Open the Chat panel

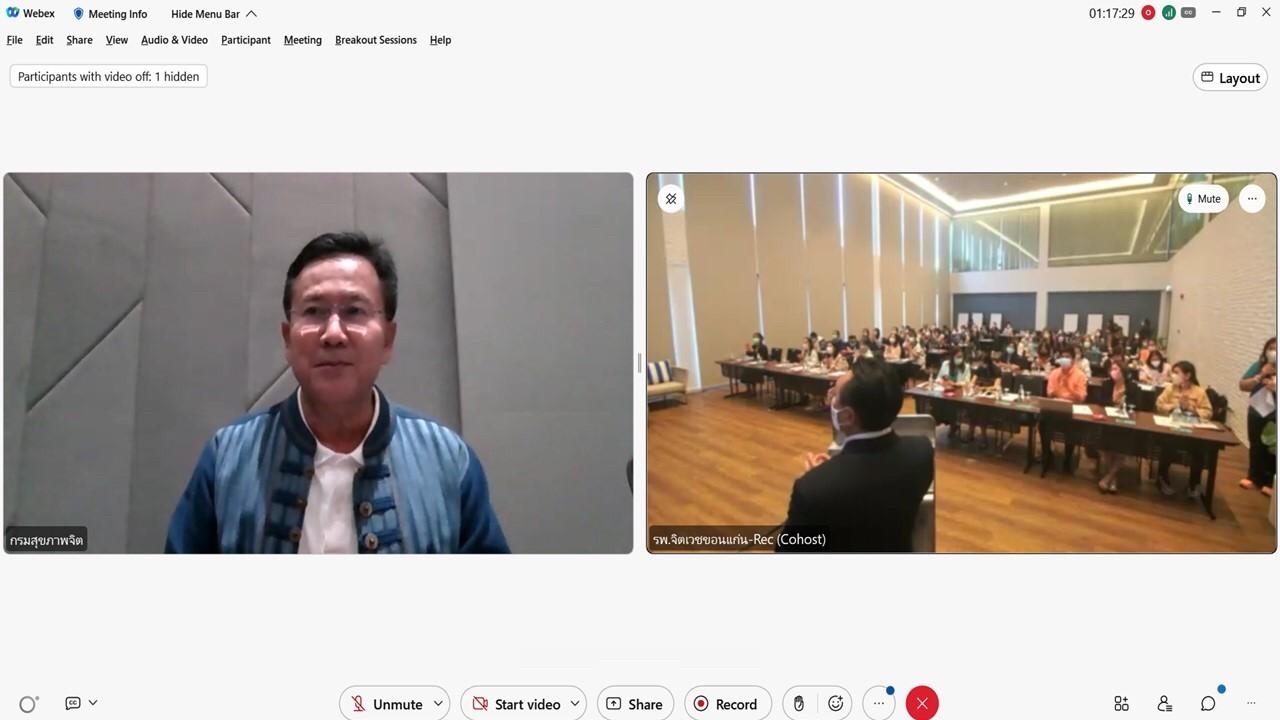1208,704
